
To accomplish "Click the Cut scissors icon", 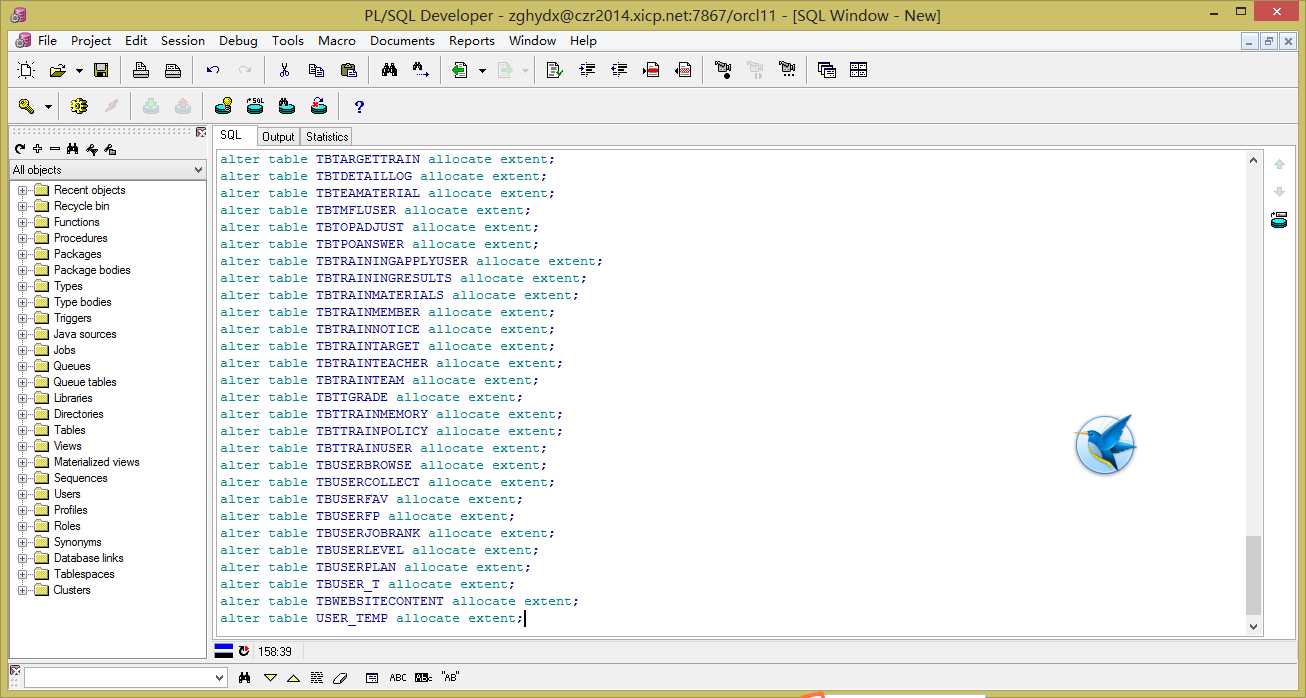I will (x=284, y=70).
